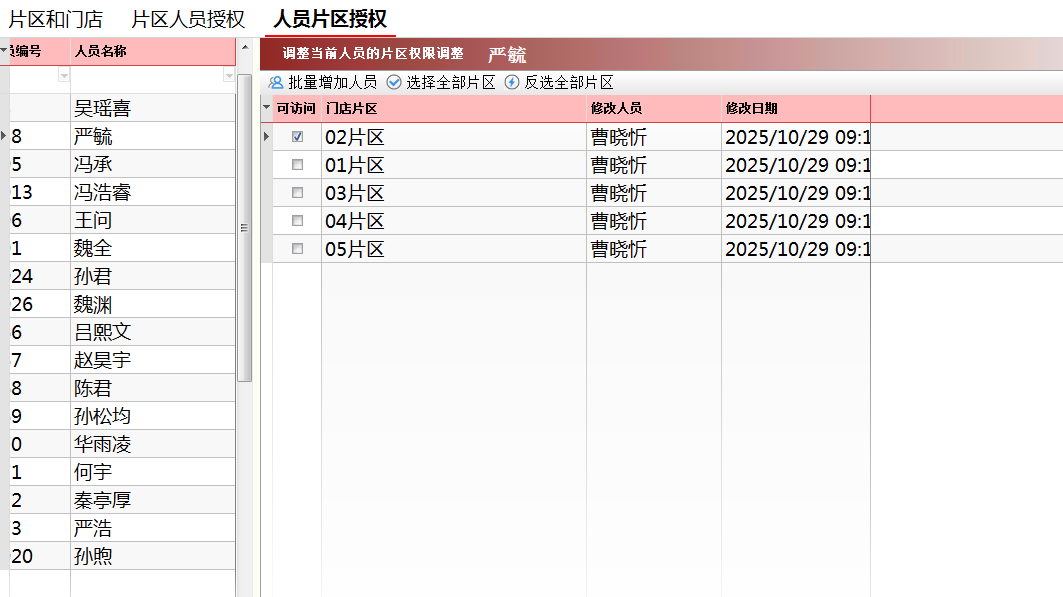Image resolution: width=1063 pixels, height=597 pixels.
Task: Click the modify date cell in 03片区 row
Action: pos(796,193)
